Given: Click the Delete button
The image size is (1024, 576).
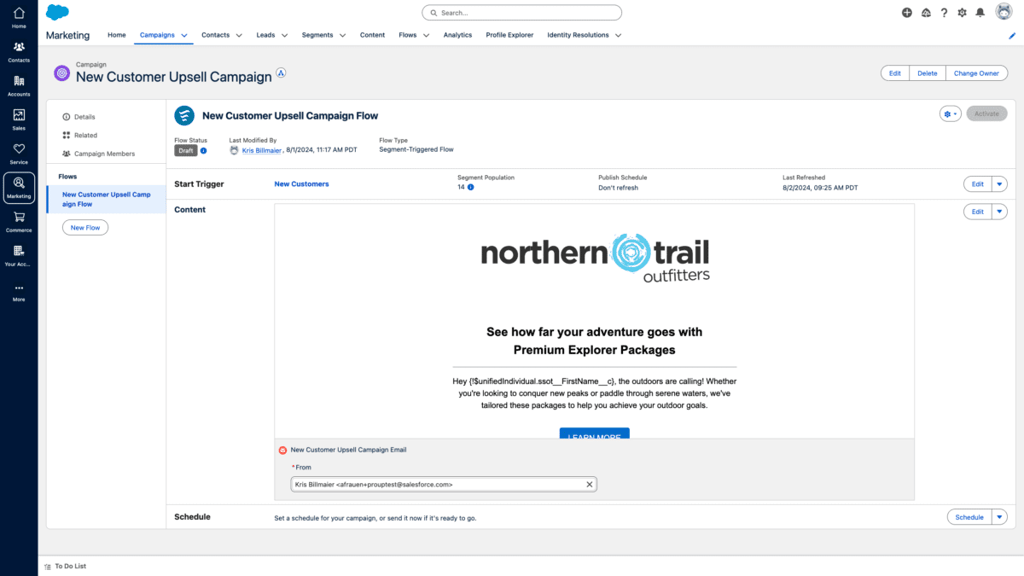Looking at the screenshot, I should point(927,73).
